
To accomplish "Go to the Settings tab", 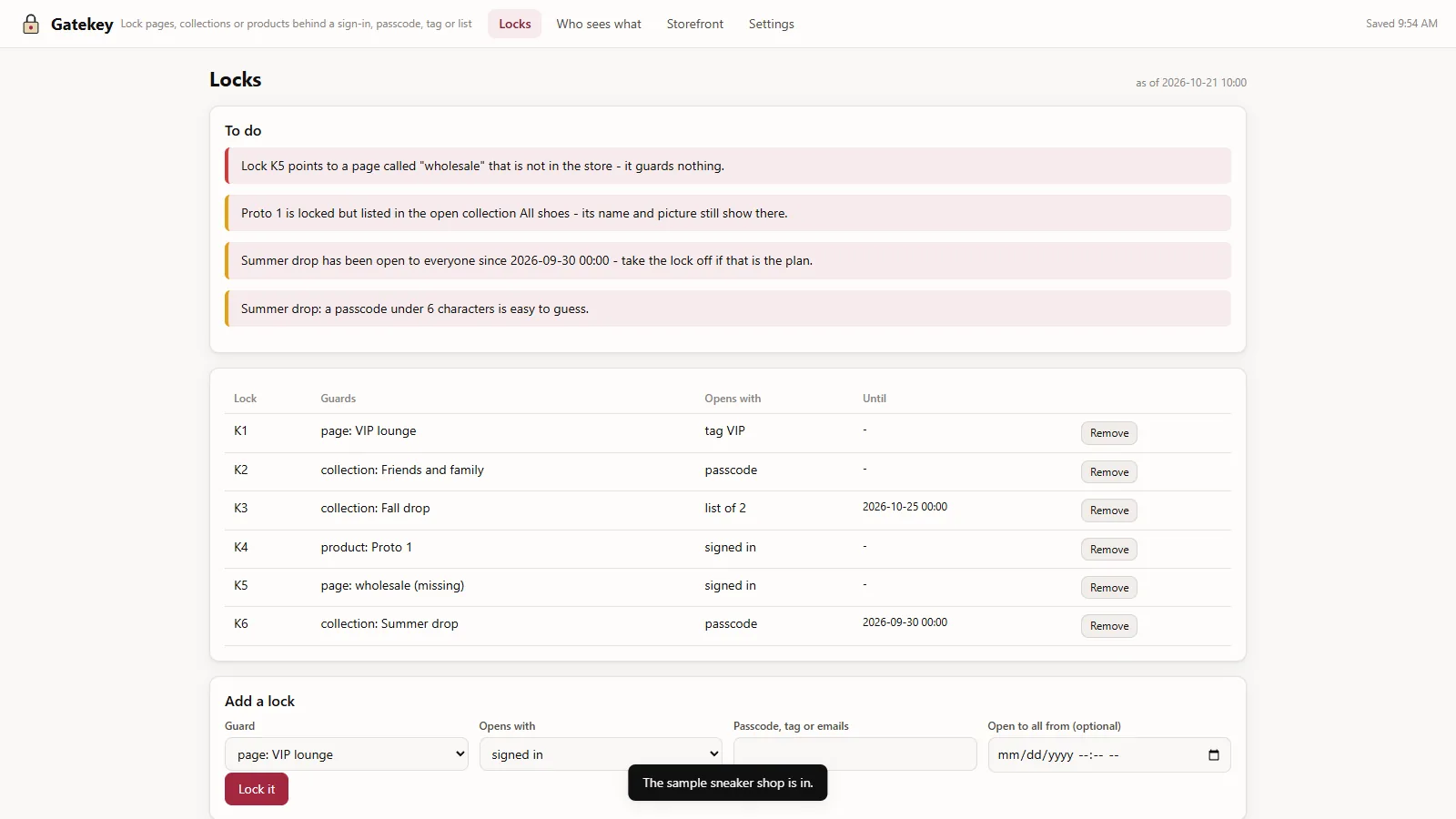I will click(x=772, y=24).
